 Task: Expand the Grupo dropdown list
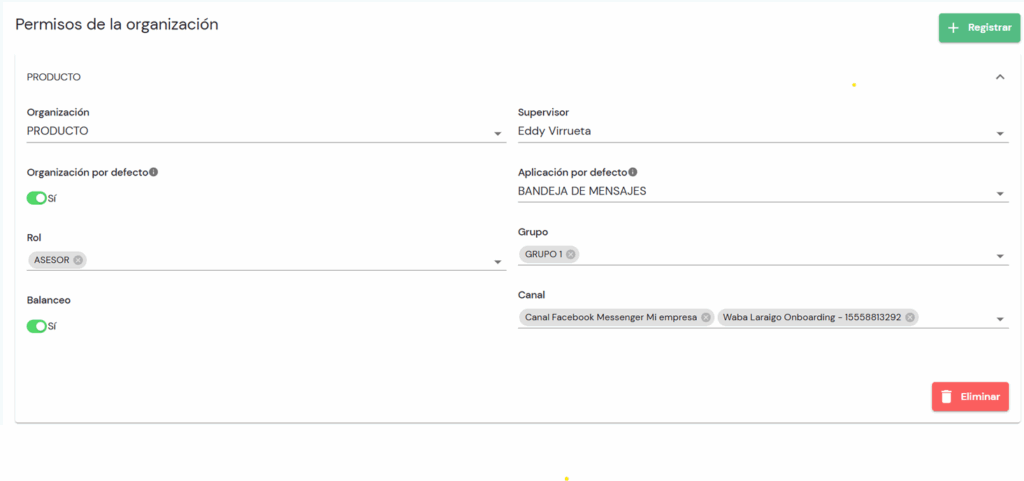click(1000, 257)
